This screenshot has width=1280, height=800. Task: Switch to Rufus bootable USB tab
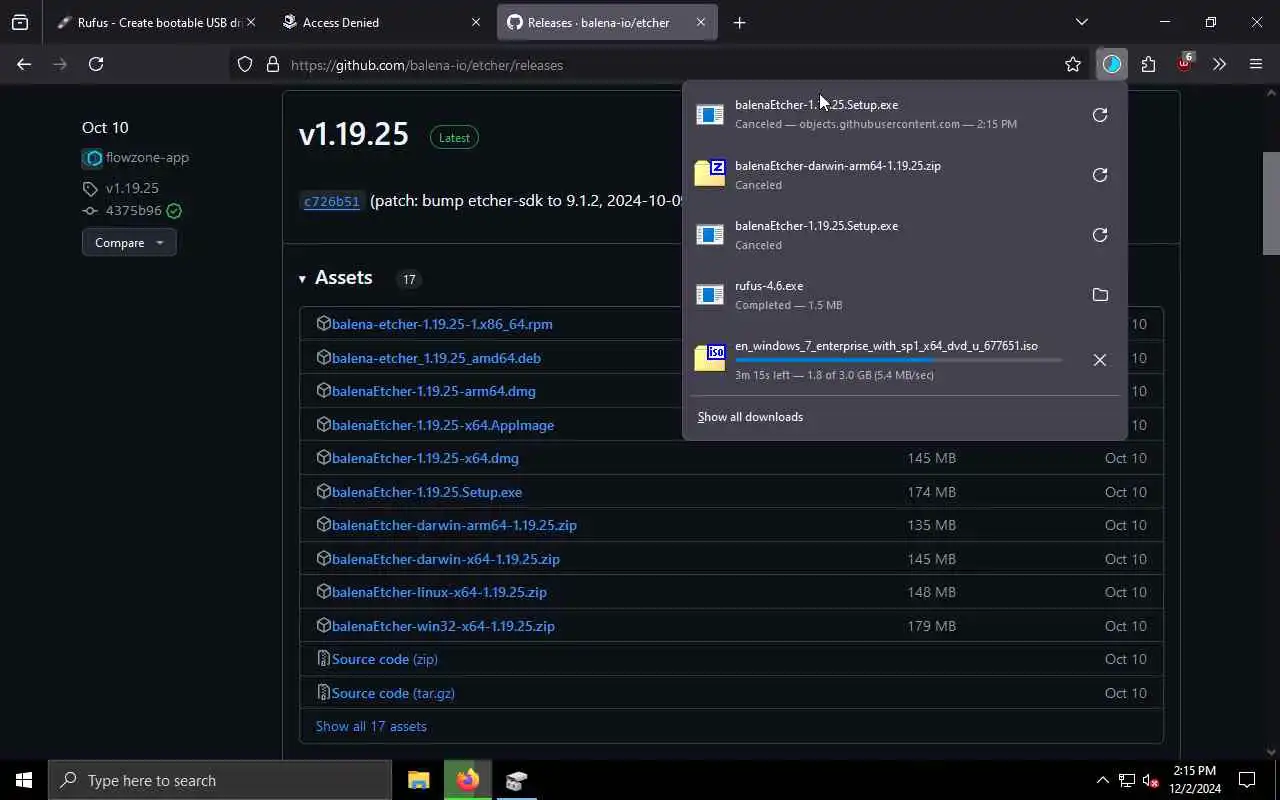click(x=150, y=22)
